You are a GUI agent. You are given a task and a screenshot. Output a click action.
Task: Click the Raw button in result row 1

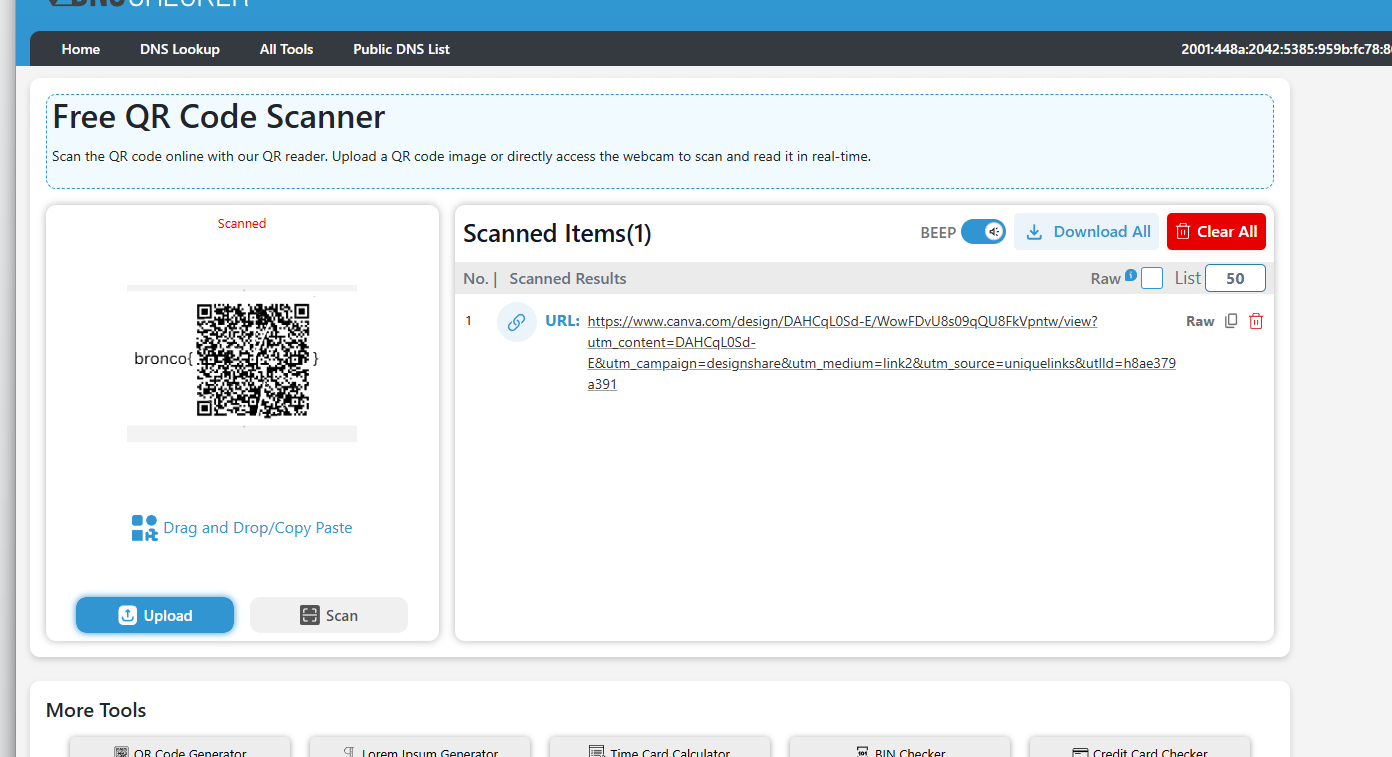click(x=1200, y=321)
